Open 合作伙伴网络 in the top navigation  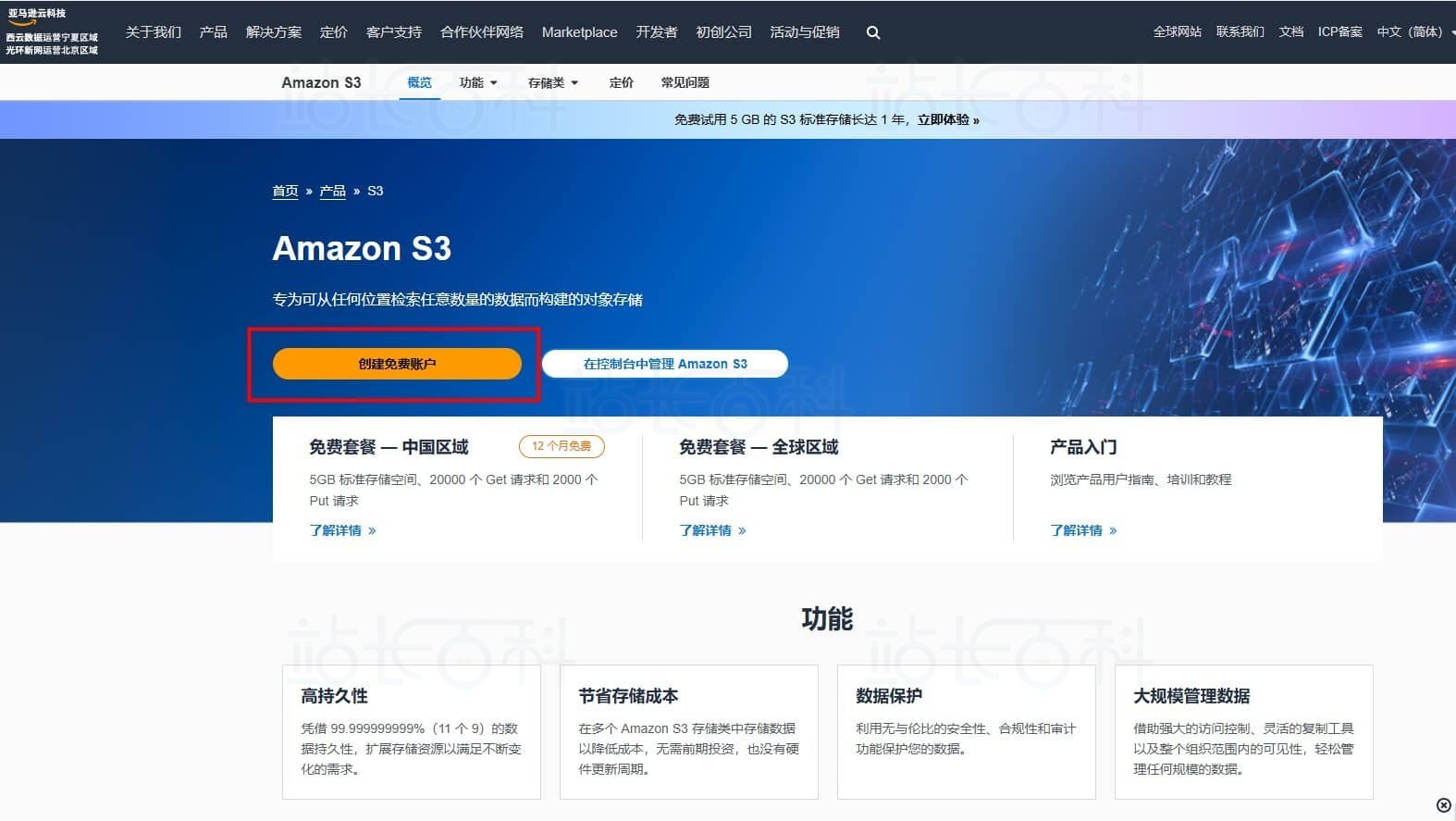(482, 32)
